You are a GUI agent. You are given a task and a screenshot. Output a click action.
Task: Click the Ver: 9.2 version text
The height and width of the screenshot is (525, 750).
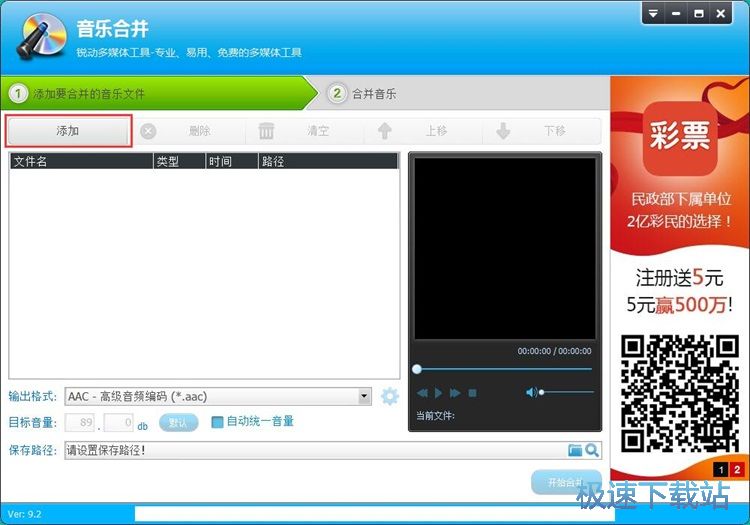pos(24,514)
